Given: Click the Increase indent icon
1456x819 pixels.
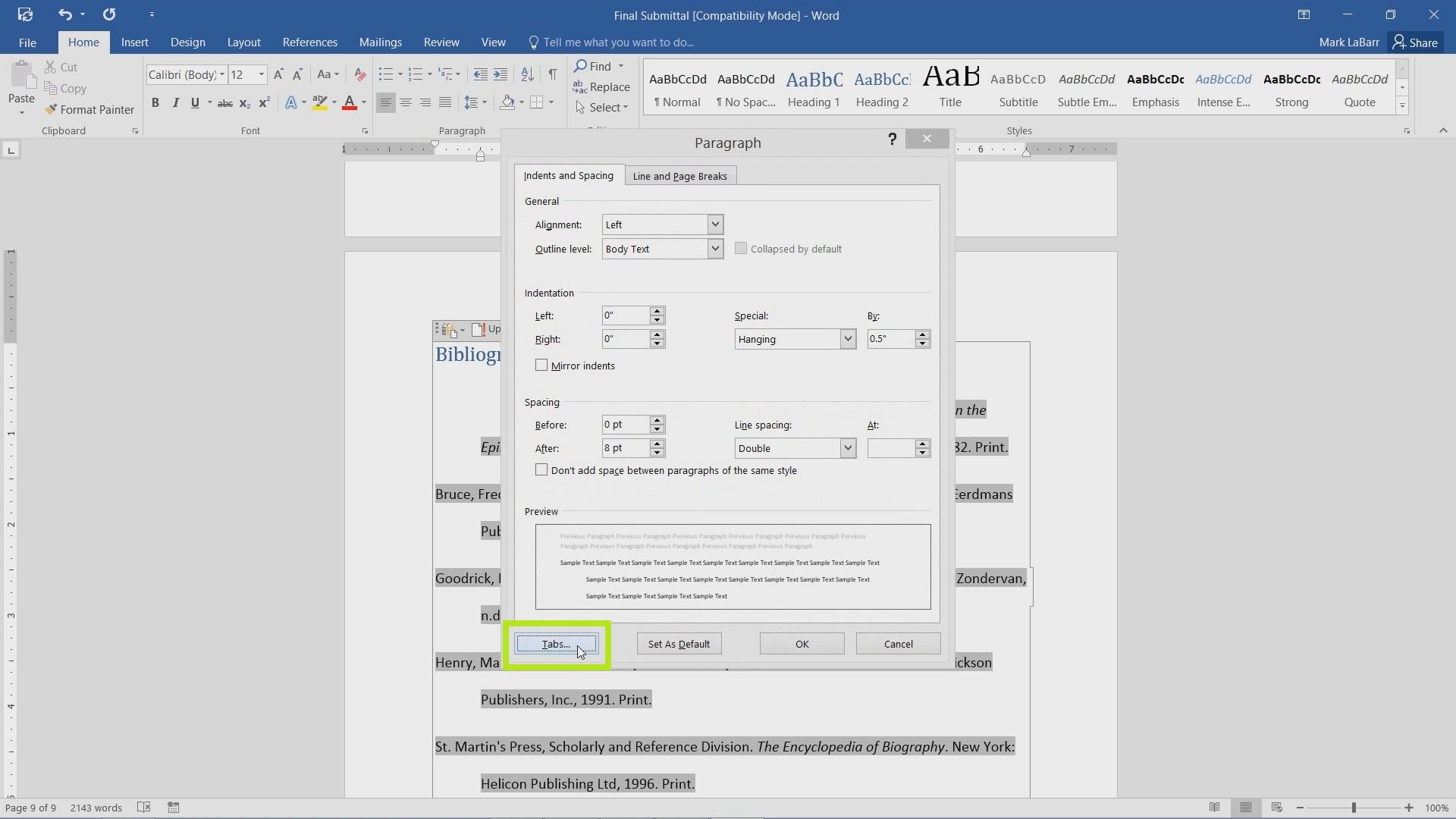Looking at the screenshot, I should 501,74.
